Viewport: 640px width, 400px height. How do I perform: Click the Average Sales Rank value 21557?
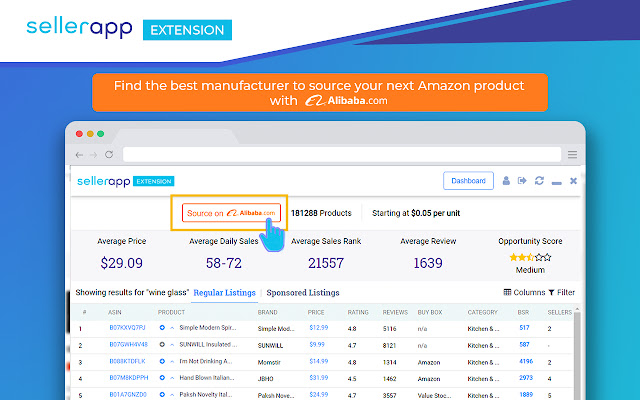[x=326, y=263]
